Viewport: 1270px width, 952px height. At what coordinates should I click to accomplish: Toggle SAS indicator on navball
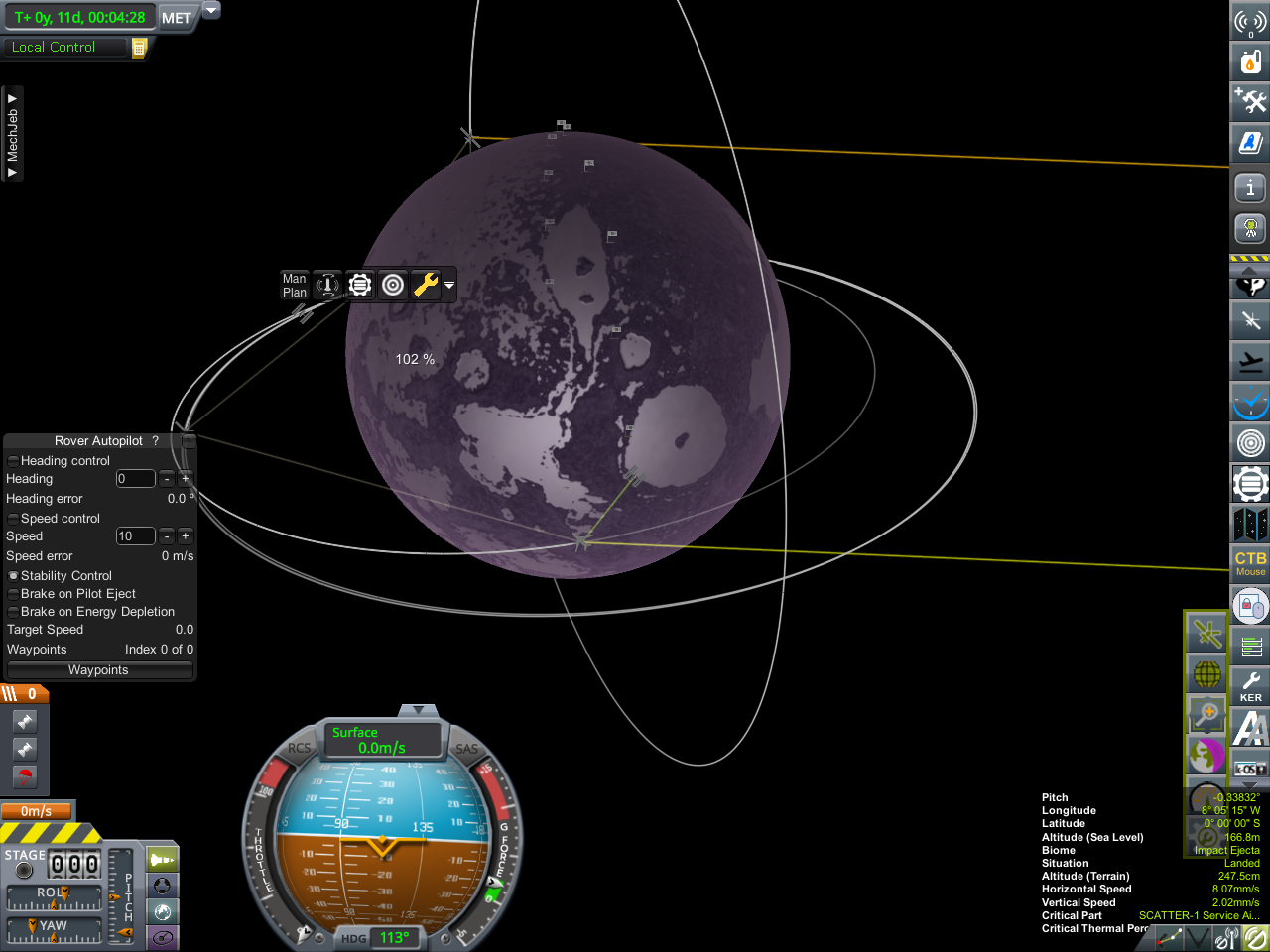[x=466, y=749]
